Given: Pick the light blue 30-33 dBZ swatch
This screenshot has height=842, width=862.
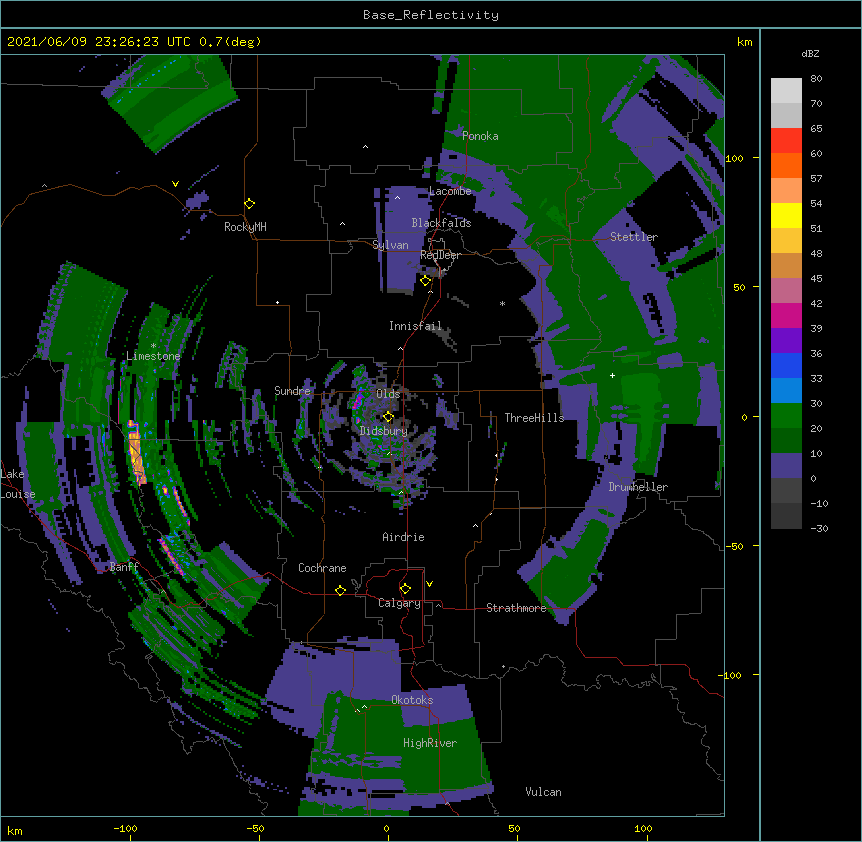Looking at the screenshot, I should click(786, 391).
